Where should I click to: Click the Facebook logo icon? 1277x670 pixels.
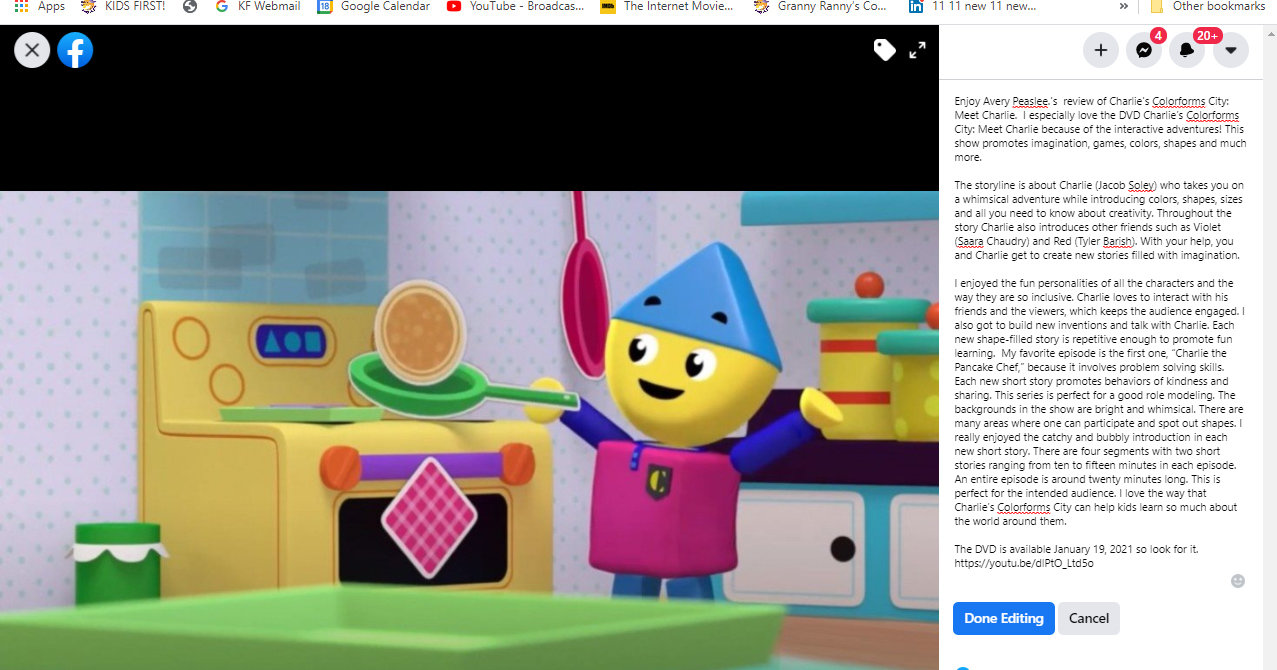point(75,50)
